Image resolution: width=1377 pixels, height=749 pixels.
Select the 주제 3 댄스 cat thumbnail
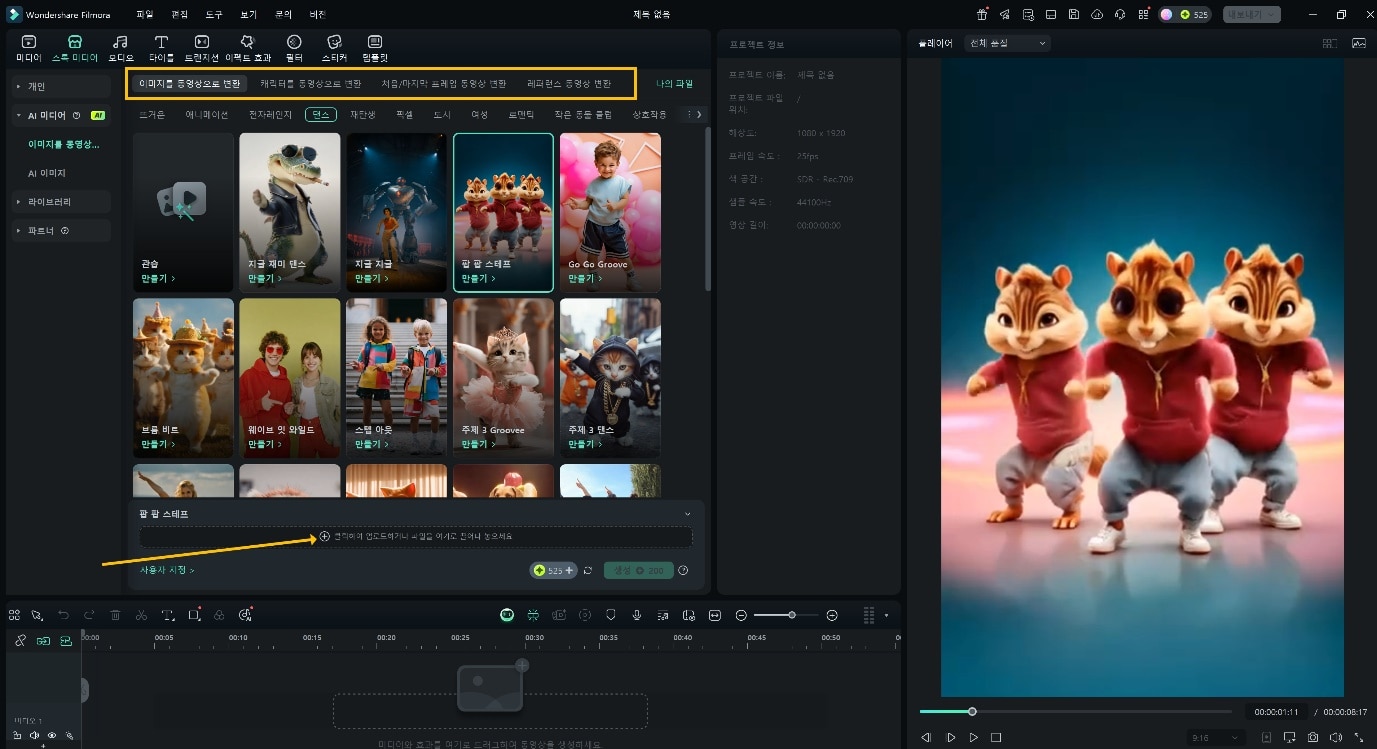(610, 377)
